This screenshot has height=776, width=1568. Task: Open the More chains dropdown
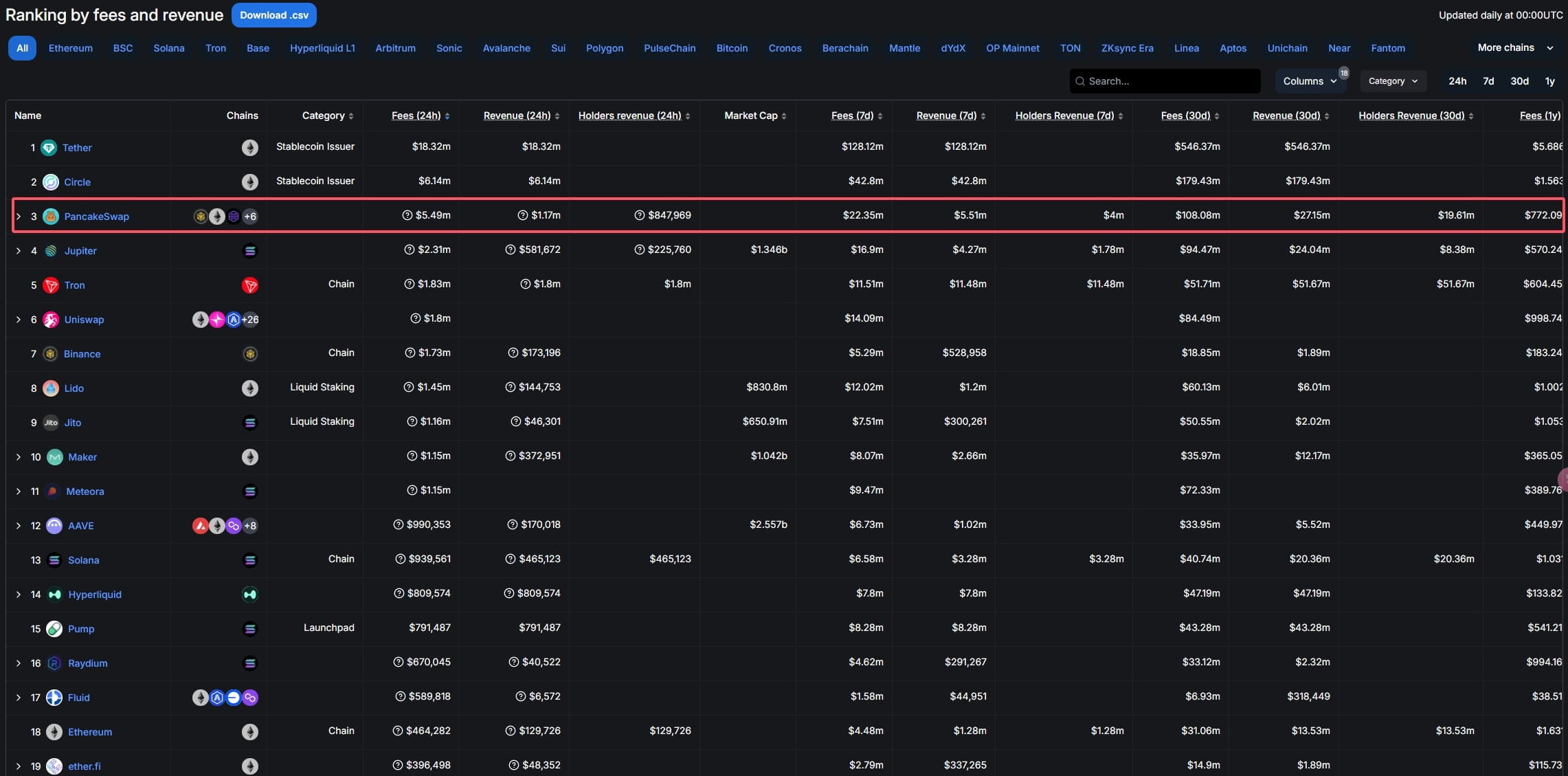[1515, 47]
